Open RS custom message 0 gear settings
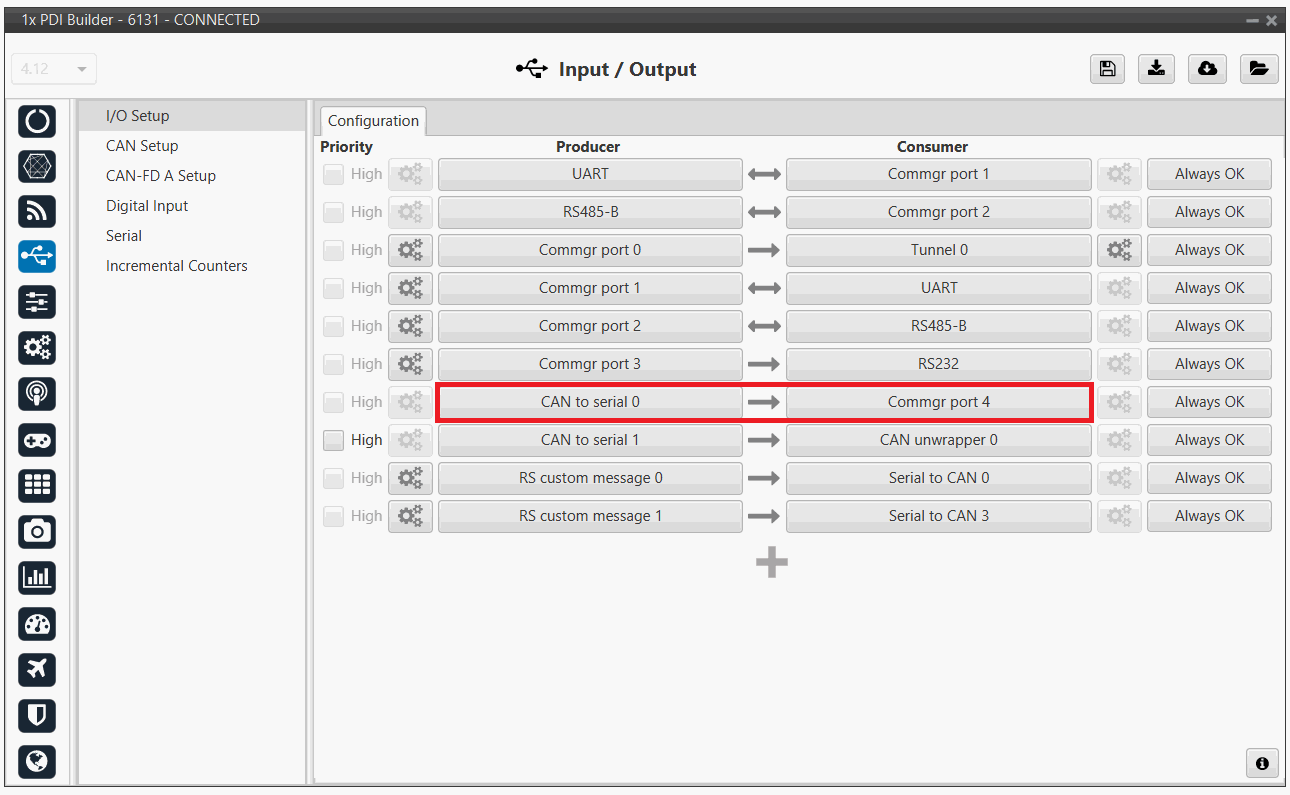Viewport: 1290px width, 795px height. 410,478
